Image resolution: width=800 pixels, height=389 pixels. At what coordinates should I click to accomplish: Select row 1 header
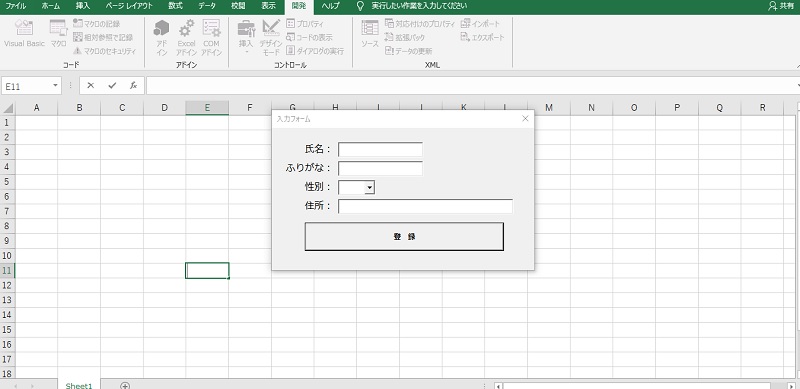coord(7,123)
